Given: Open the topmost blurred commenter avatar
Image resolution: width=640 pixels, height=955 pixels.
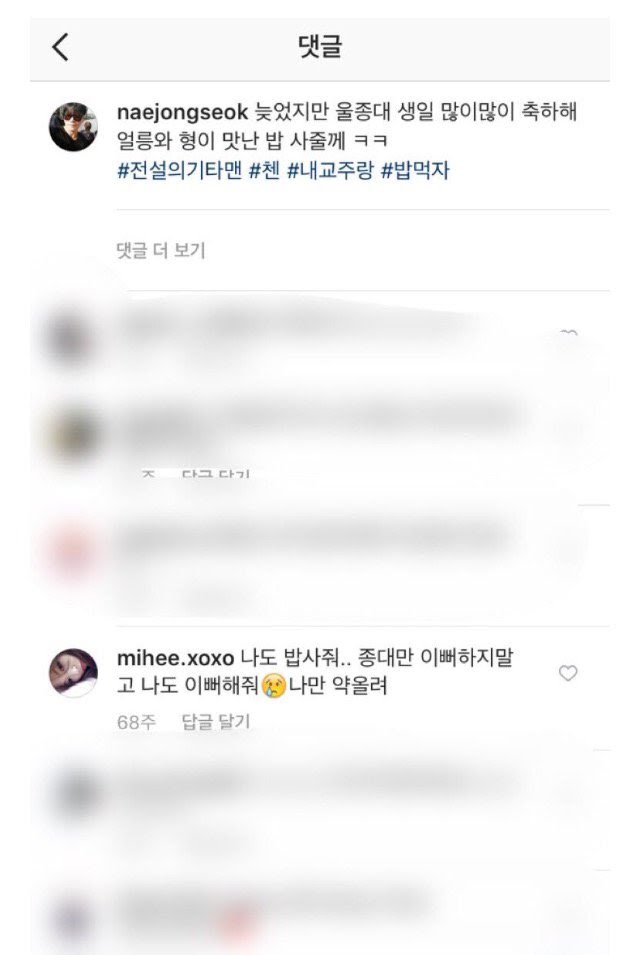Looking at the screenshot, I should [72, 339].
